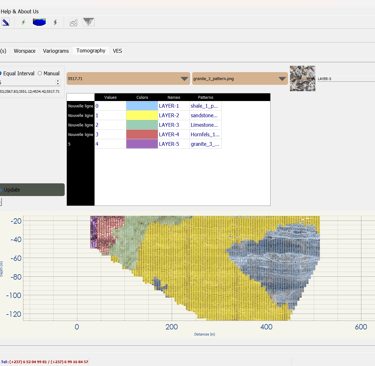Open the 5517.71 value dropdown
Screen dimensions: 375x366
click(x=128, y=79)
